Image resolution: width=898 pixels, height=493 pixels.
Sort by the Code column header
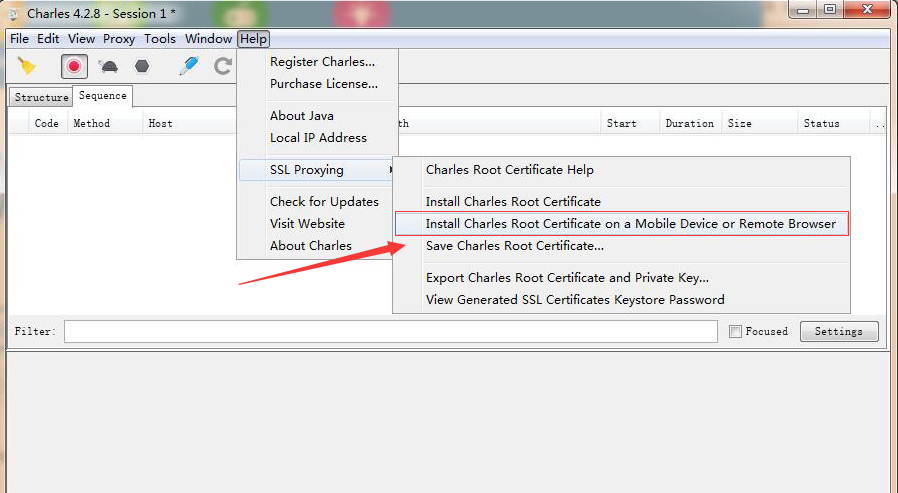point(46,123)
